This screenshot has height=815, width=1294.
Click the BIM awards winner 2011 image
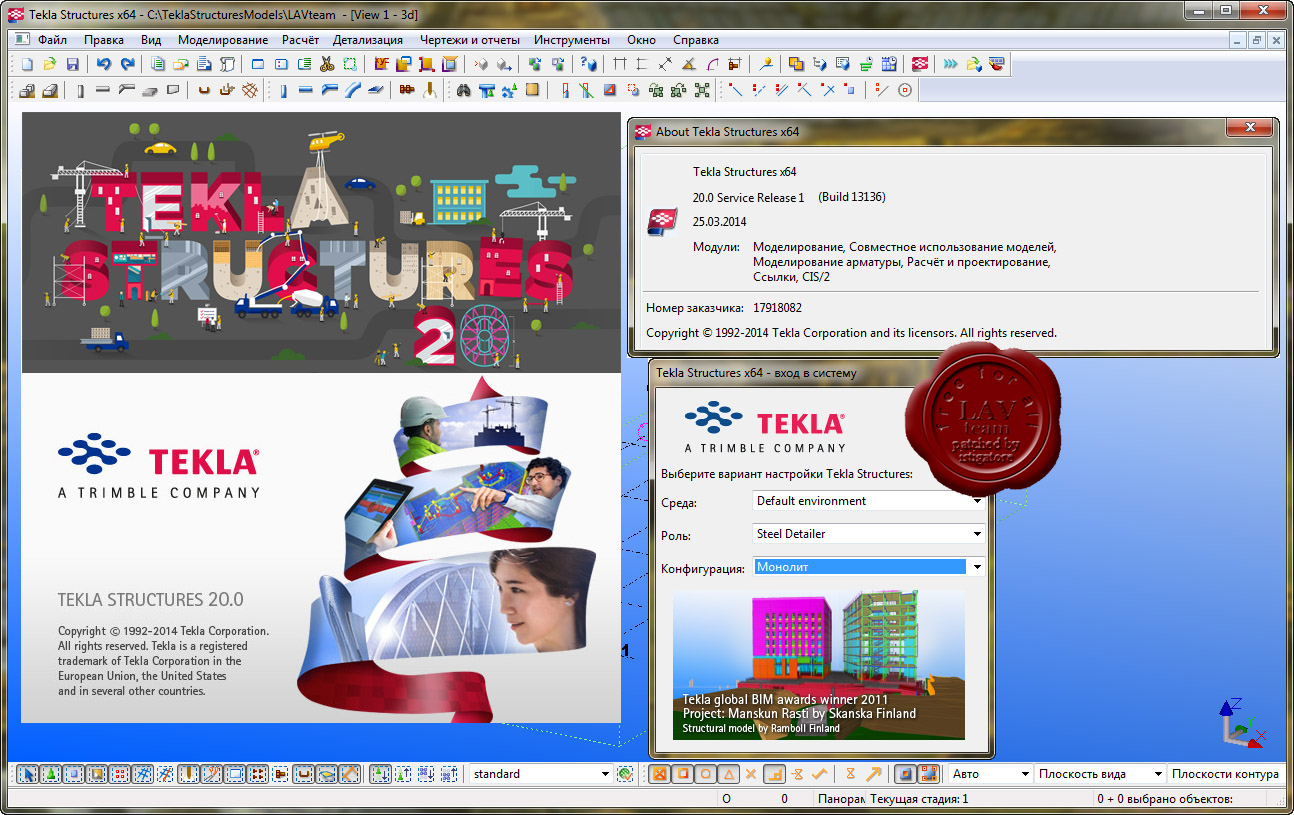pos(819,664)
